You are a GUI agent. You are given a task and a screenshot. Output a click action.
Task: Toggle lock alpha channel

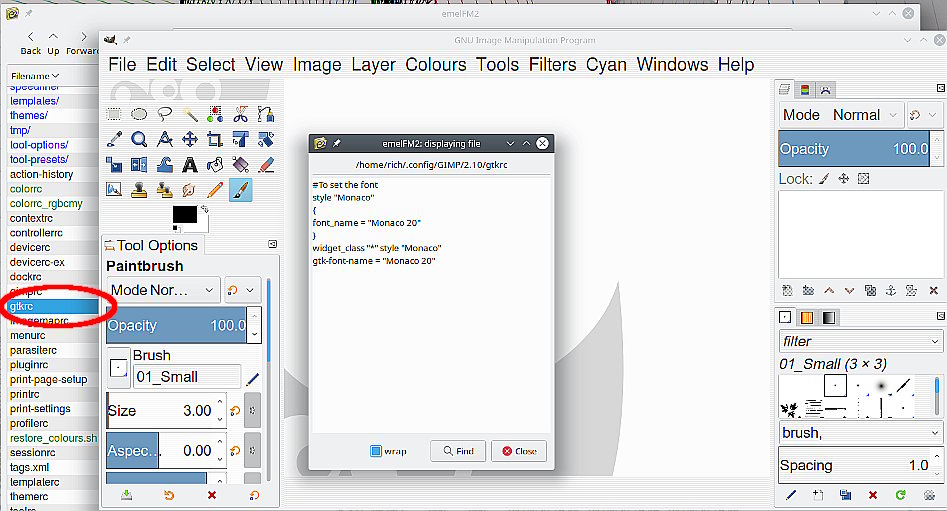pos(864,179)
